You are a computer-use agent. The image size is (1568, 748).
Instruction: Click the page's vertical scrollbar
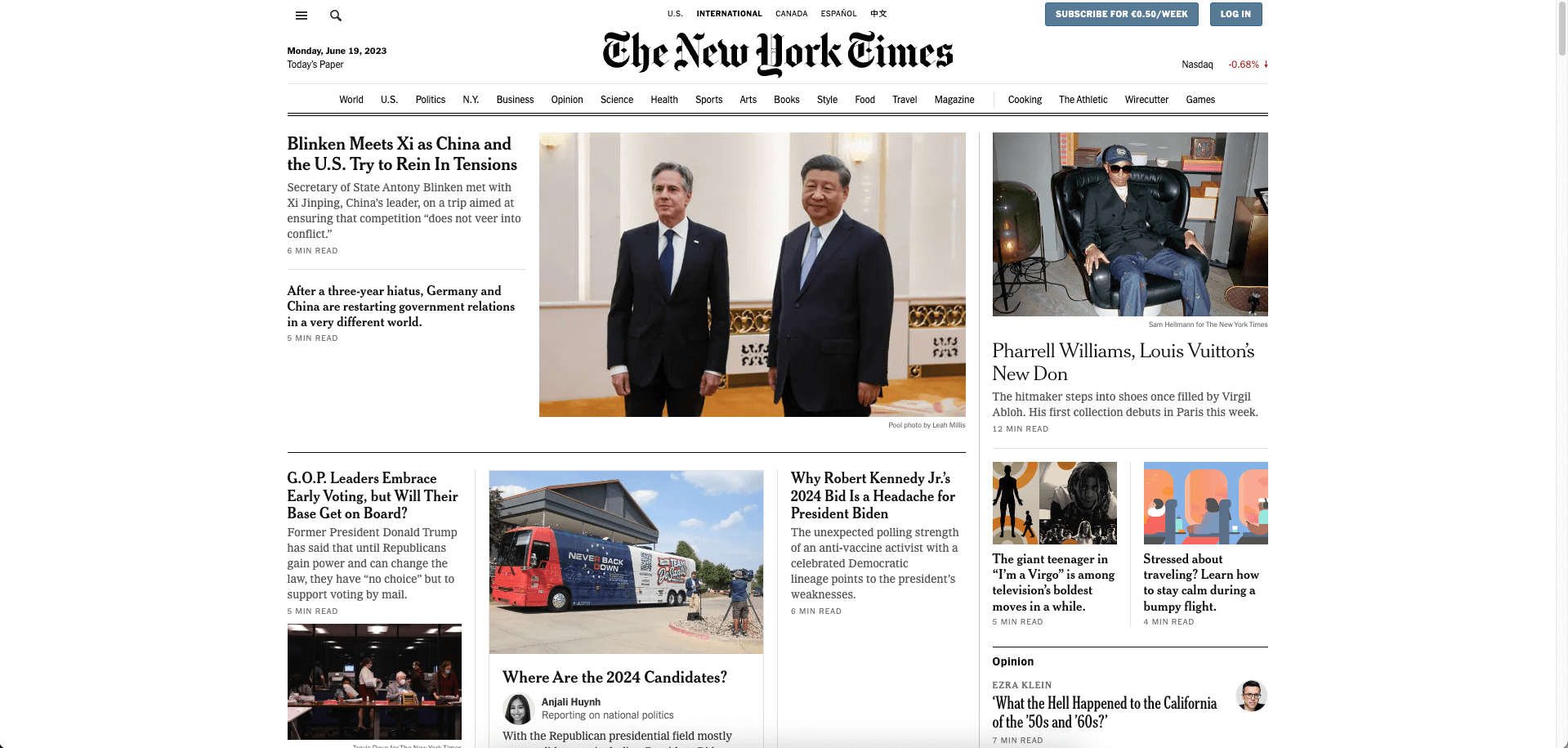pyautogui.click(x=1562, y=374)
